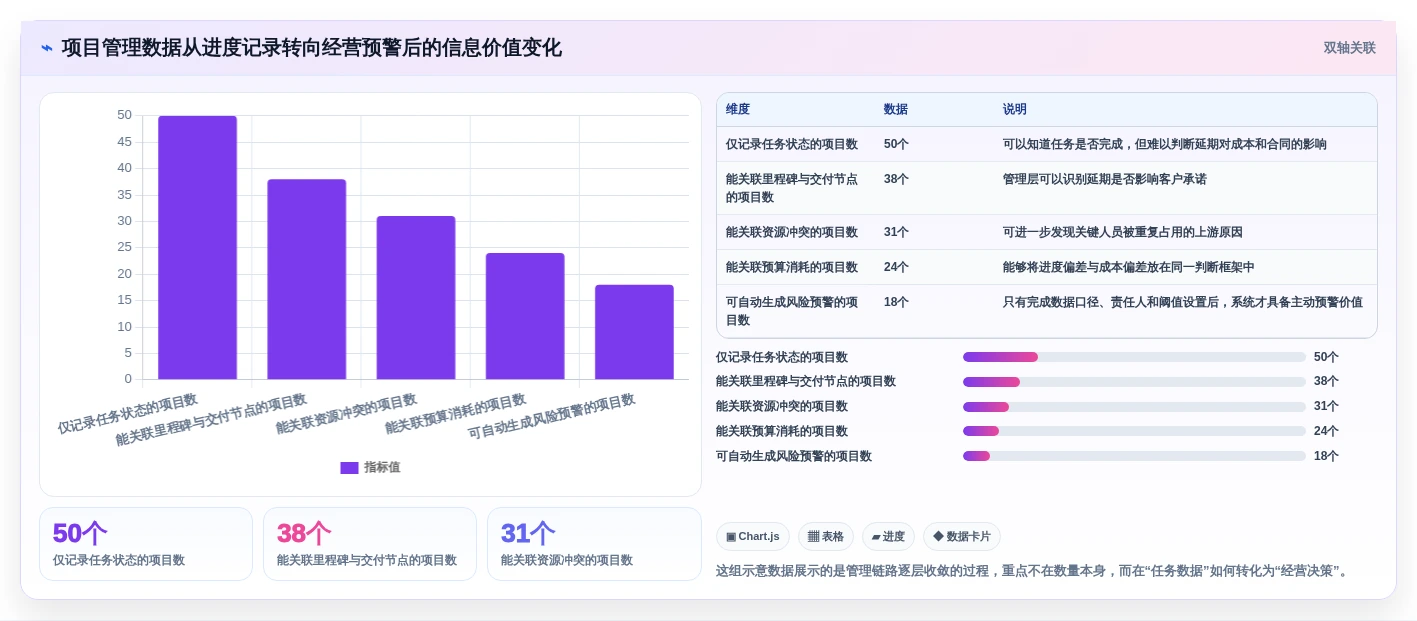1417x621 pixels.
Task: Click the lightning icon beside the title
Action: [47, 48]
